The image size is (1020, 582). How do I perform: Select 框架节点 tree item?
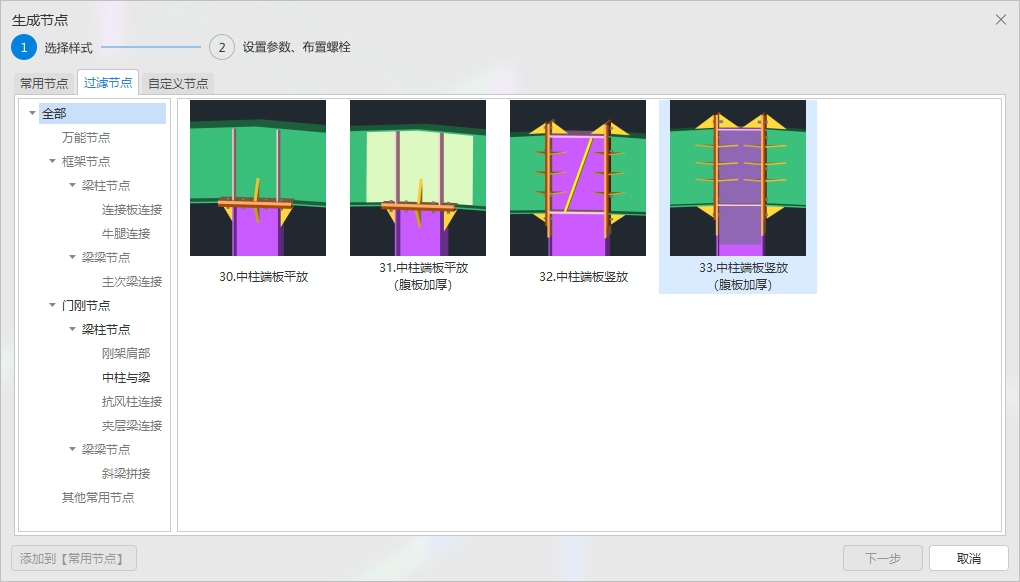point(86,161)
